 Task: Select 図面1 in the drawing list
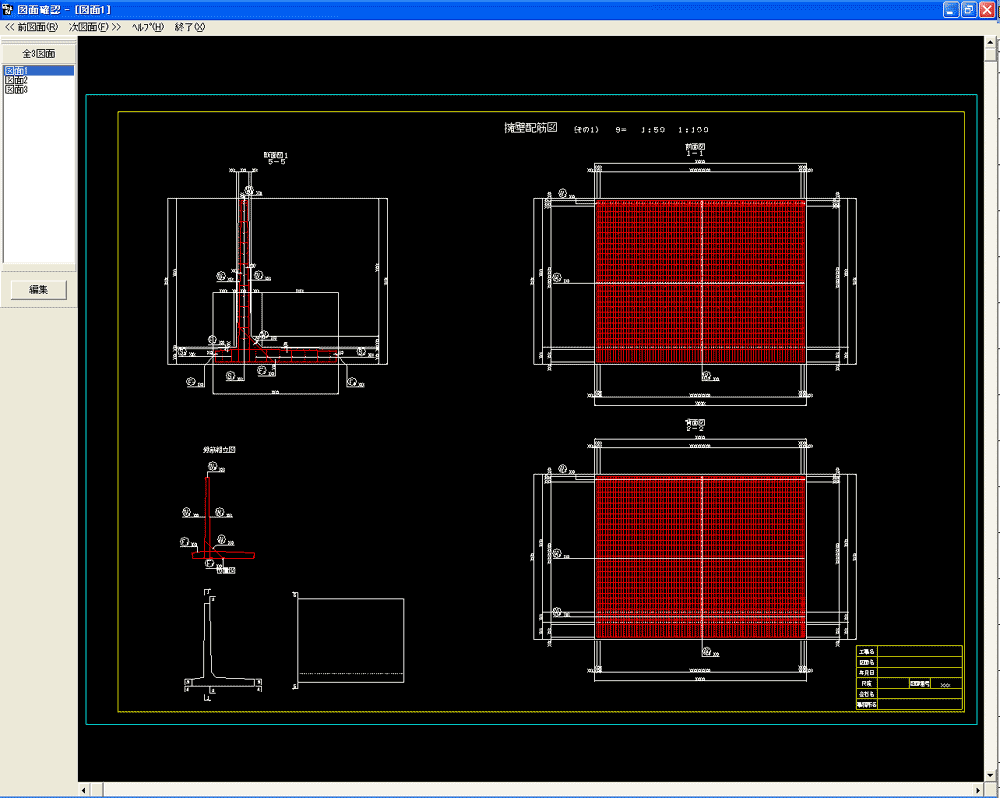[16, 71]
